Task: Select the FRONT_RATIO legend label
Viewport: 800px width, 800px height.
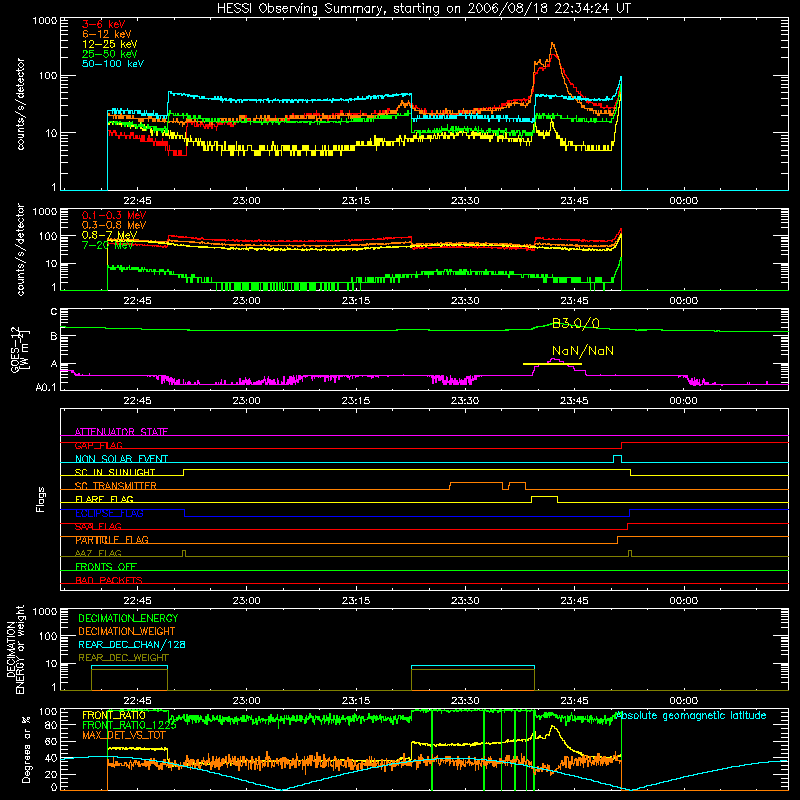Action: click(114, 715)
